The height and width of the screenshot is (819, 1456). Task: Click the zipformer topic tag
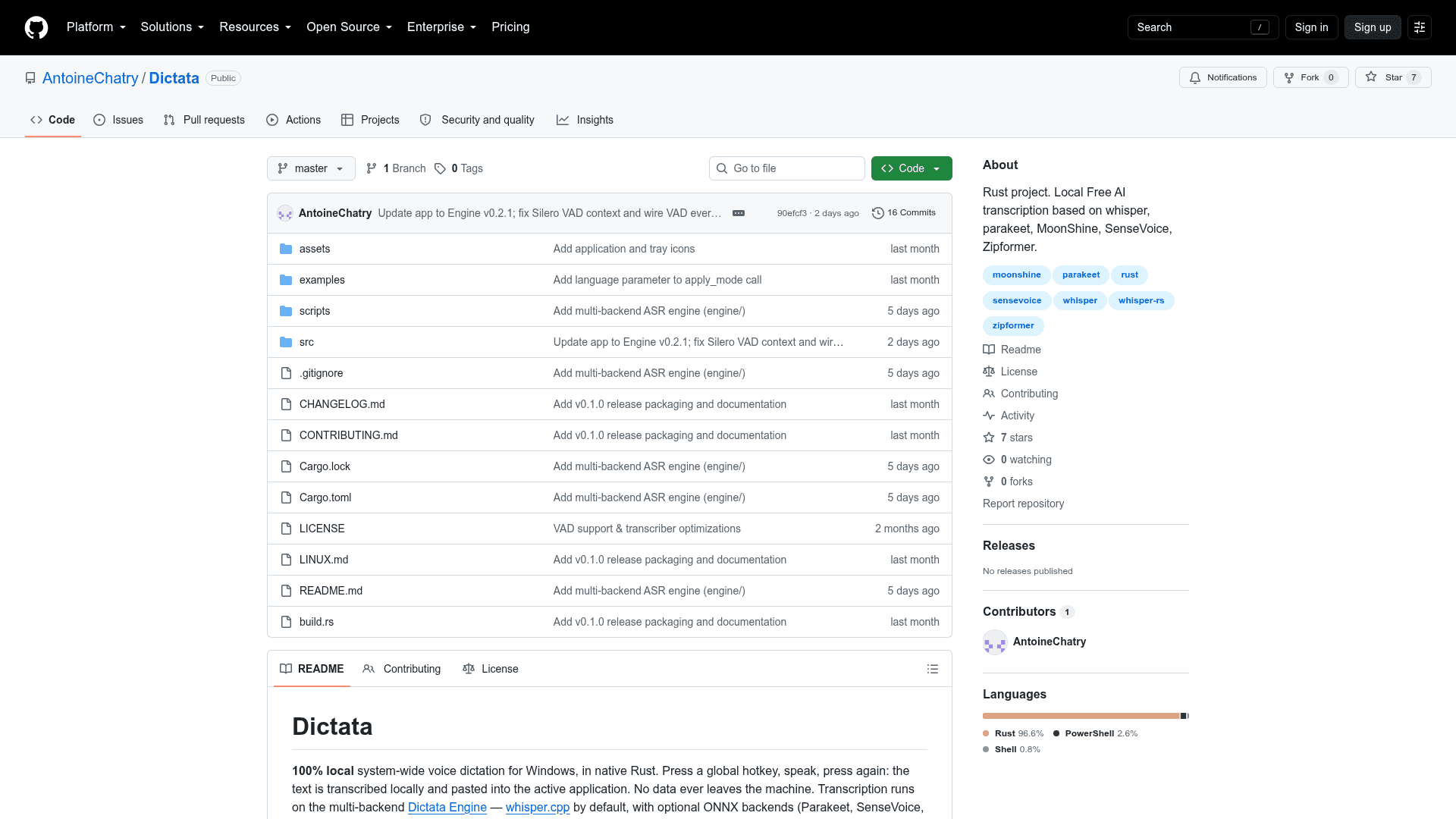[x=1013, y=325]
